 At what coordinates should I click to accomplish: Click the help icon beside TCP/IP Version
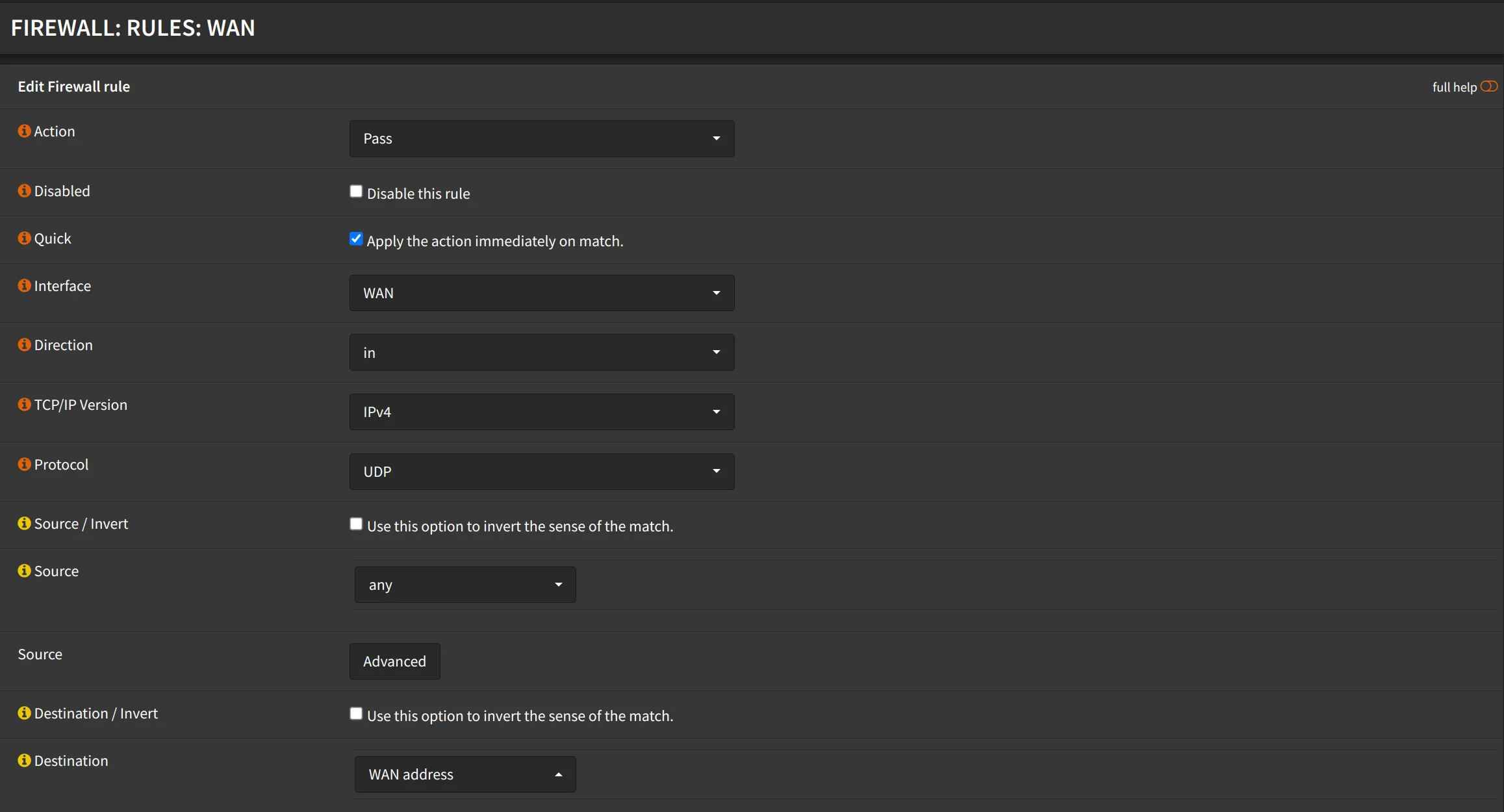pos(24,405)
